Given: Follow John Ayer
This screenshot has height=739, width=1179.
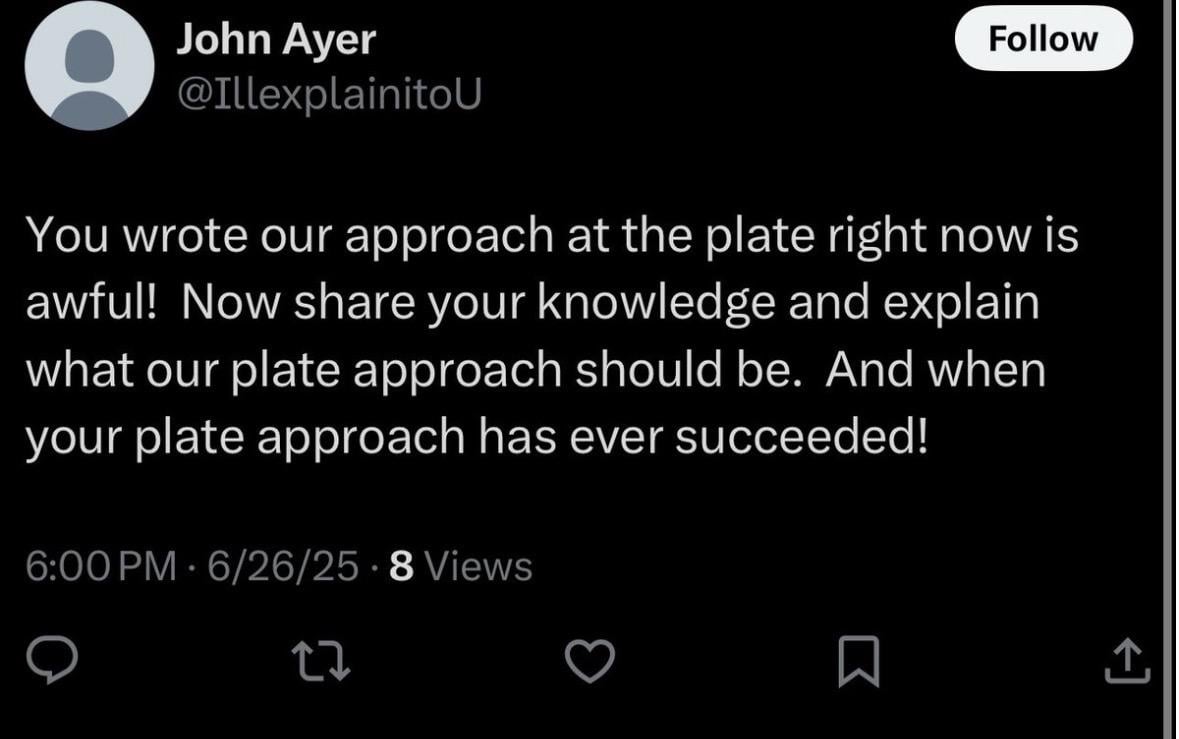Looking at the screenshot, I should point(1043,40).
